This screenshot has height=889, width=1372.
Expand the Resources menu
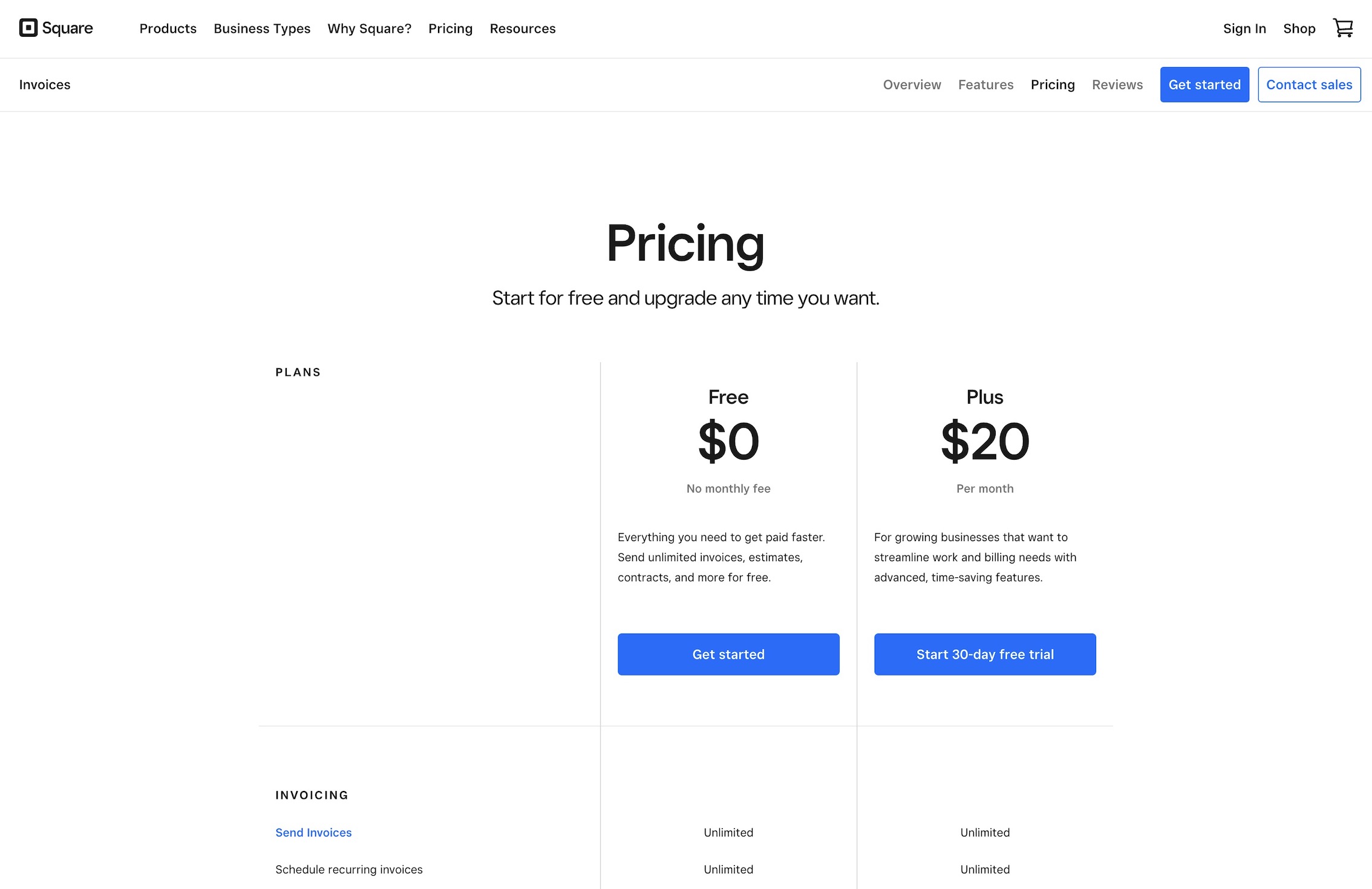coord(522,28)
